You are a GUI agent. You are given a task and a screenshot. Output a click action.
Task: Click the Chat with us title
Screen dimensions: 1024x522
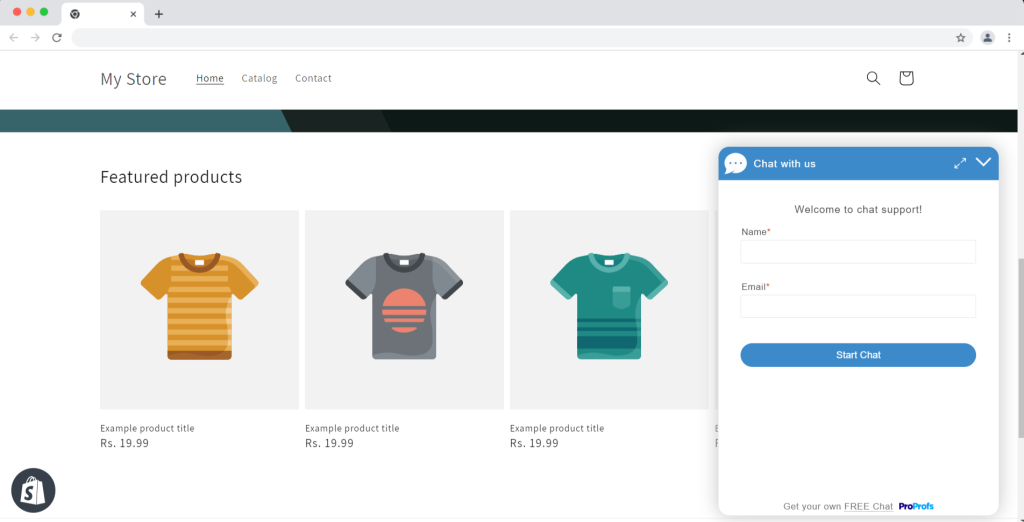coord(784,163)
